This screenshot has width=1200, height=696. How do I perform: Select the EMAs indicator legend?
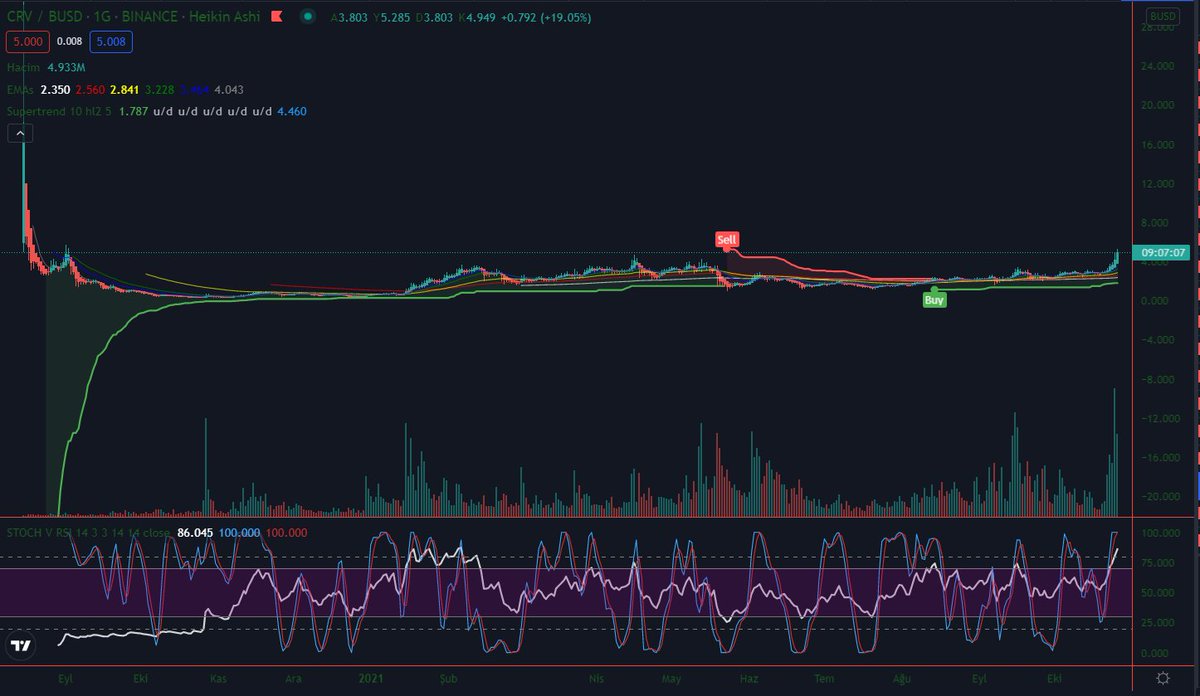pyautogui.click(x=22, y=90)
